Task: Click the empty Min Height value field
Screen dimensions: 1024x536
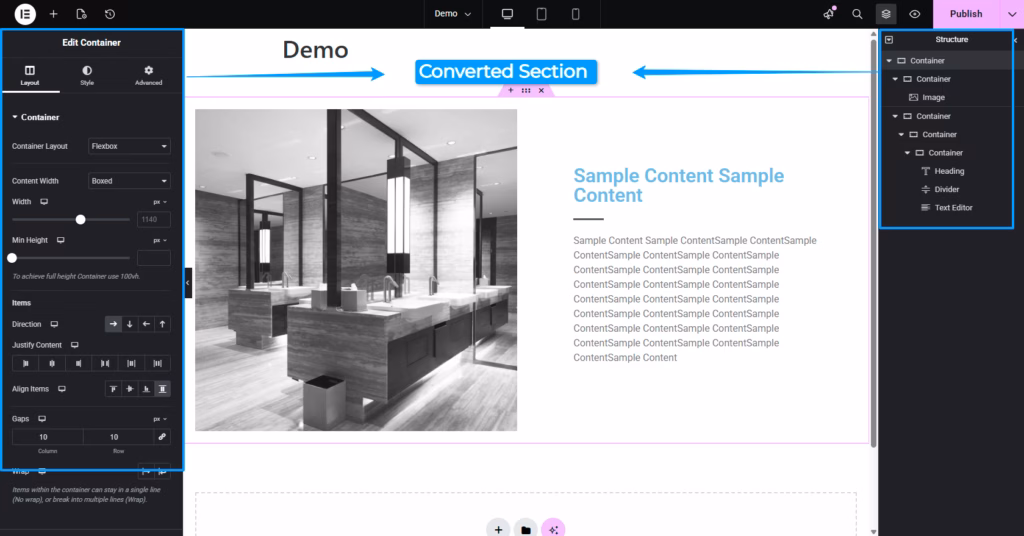Action: 154,258
